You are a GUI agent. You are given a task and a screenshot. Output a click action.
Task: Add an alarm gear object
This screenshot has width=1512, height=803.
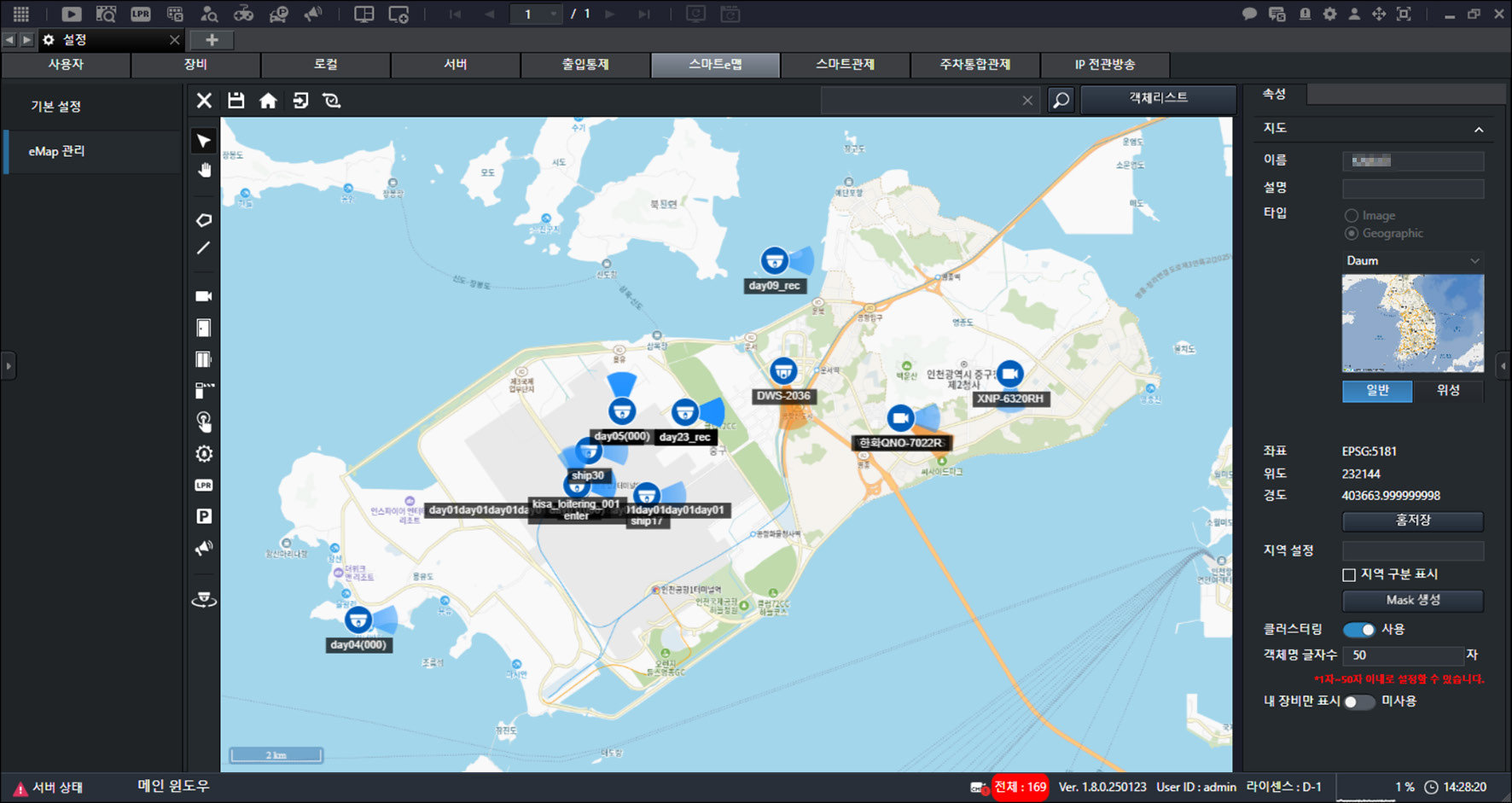[204, 453]
